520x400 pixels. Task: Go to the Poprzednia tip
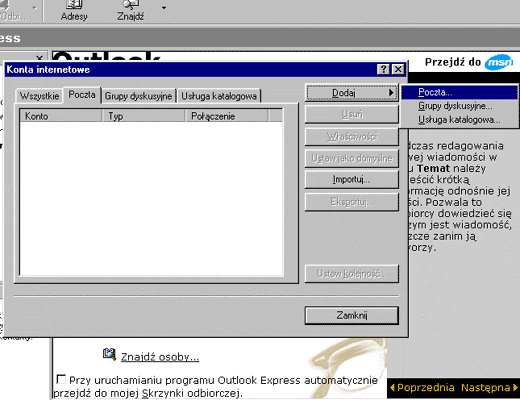pyautogui.click(x=422, y=388)
